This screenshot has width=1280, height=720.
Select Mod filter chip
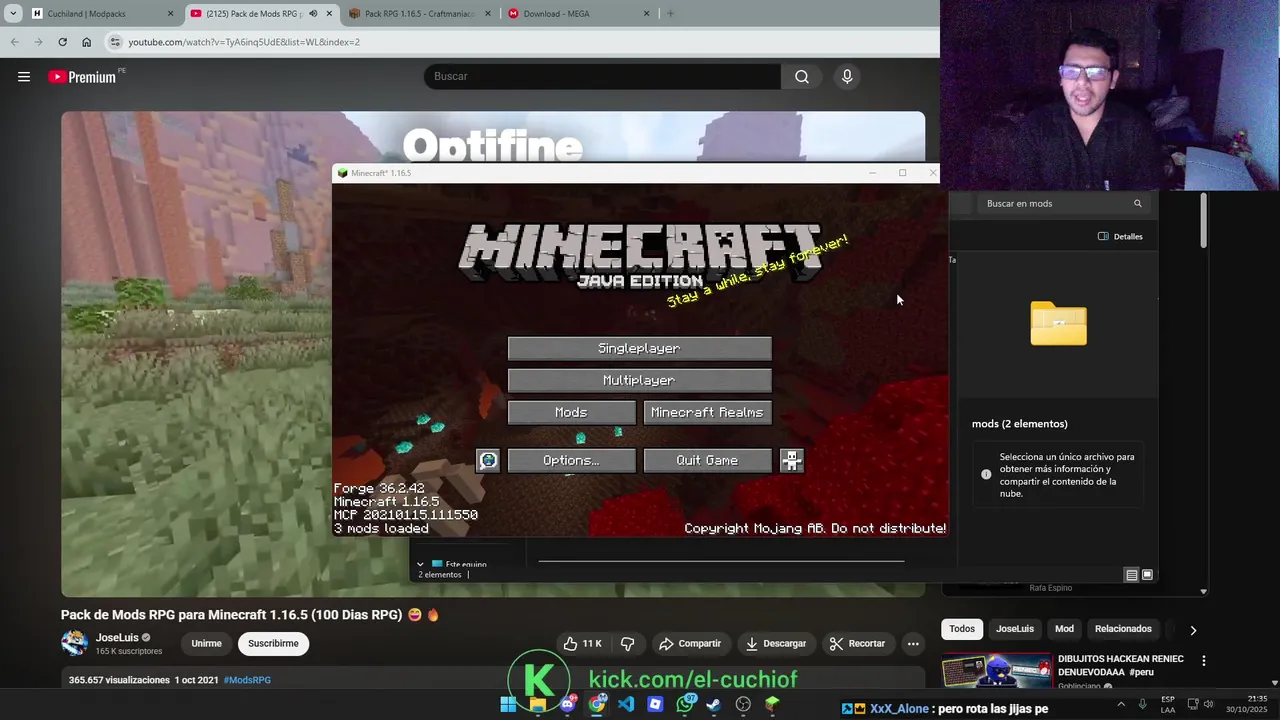pyautogui.click(x=1064, y=629)
